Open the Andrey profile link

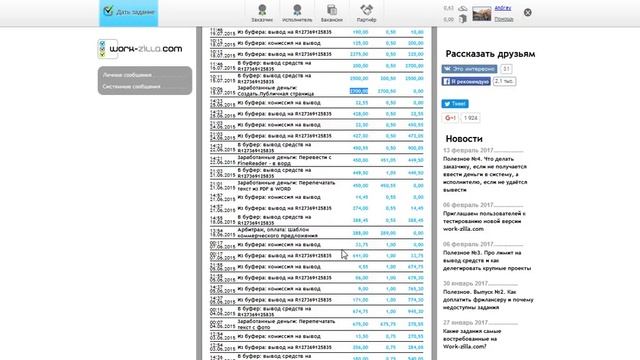tap(503, 8)
